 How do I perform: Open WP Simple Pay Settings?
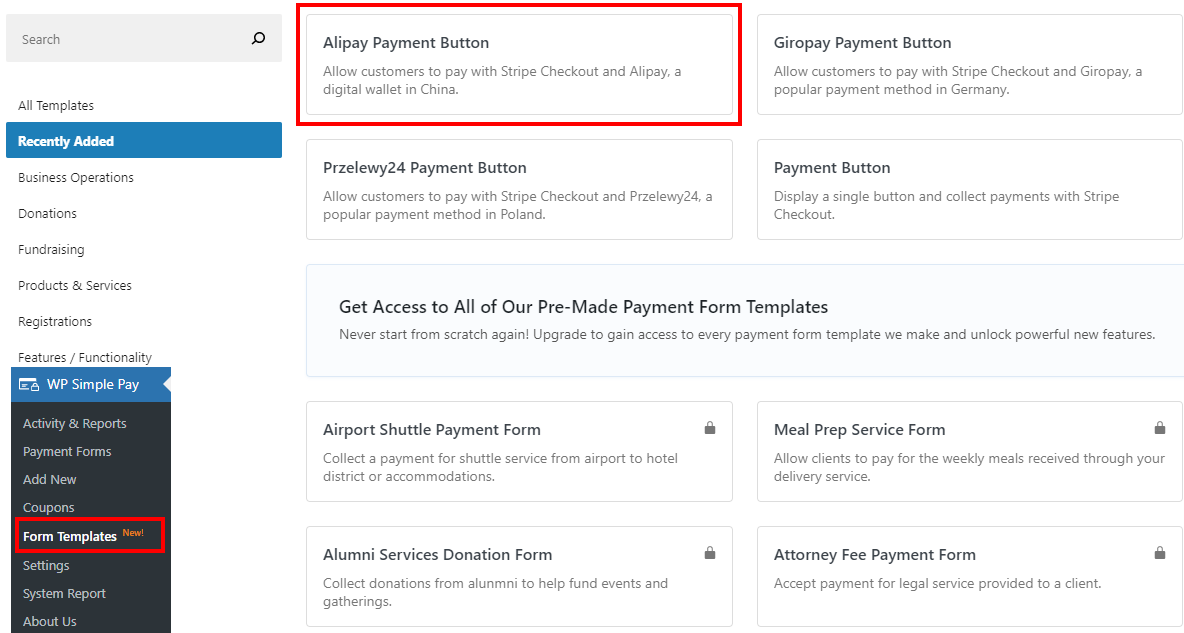click(x=46, y=565)
